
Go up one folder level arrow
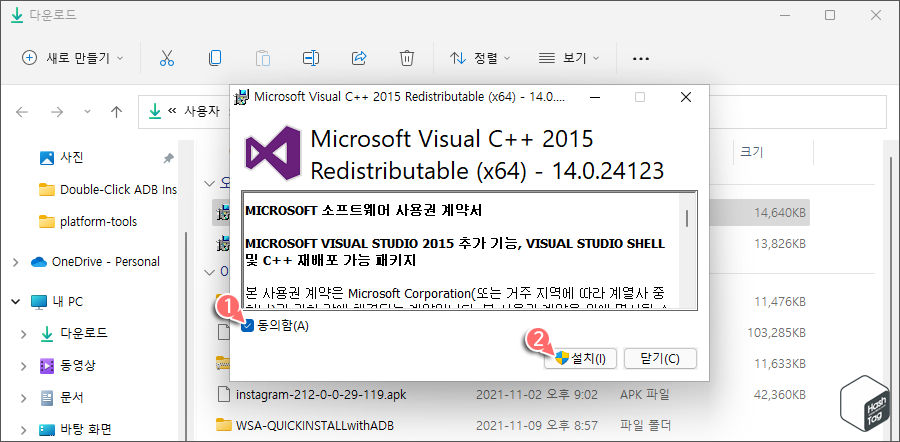[x=117, y=111]
